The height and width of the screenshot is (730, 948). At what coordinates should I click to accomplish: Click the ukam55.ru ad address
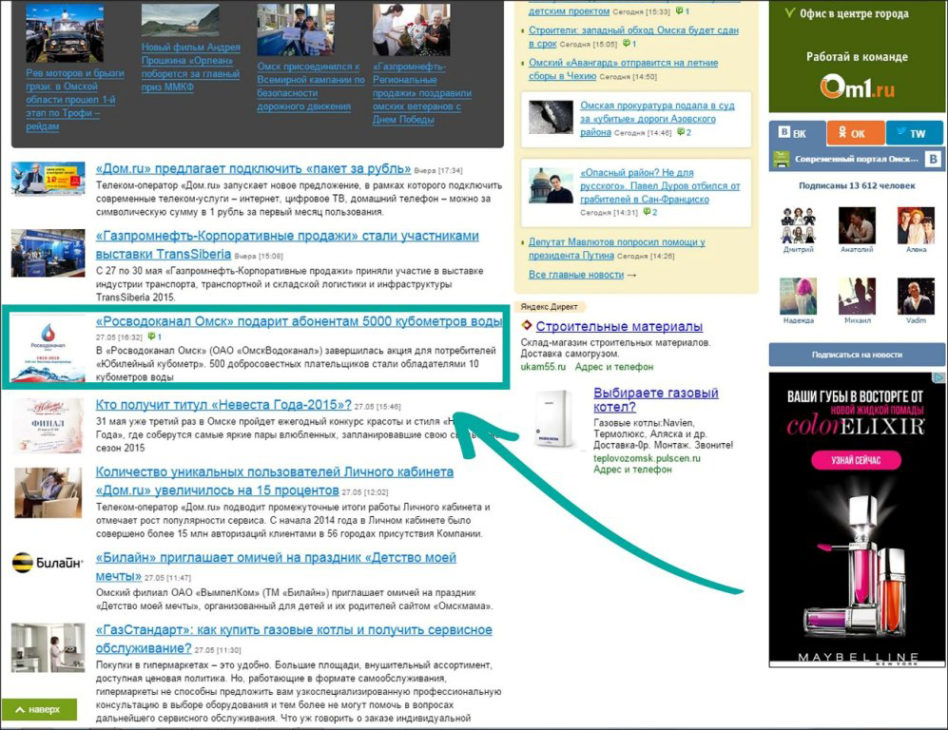point(543,367)
